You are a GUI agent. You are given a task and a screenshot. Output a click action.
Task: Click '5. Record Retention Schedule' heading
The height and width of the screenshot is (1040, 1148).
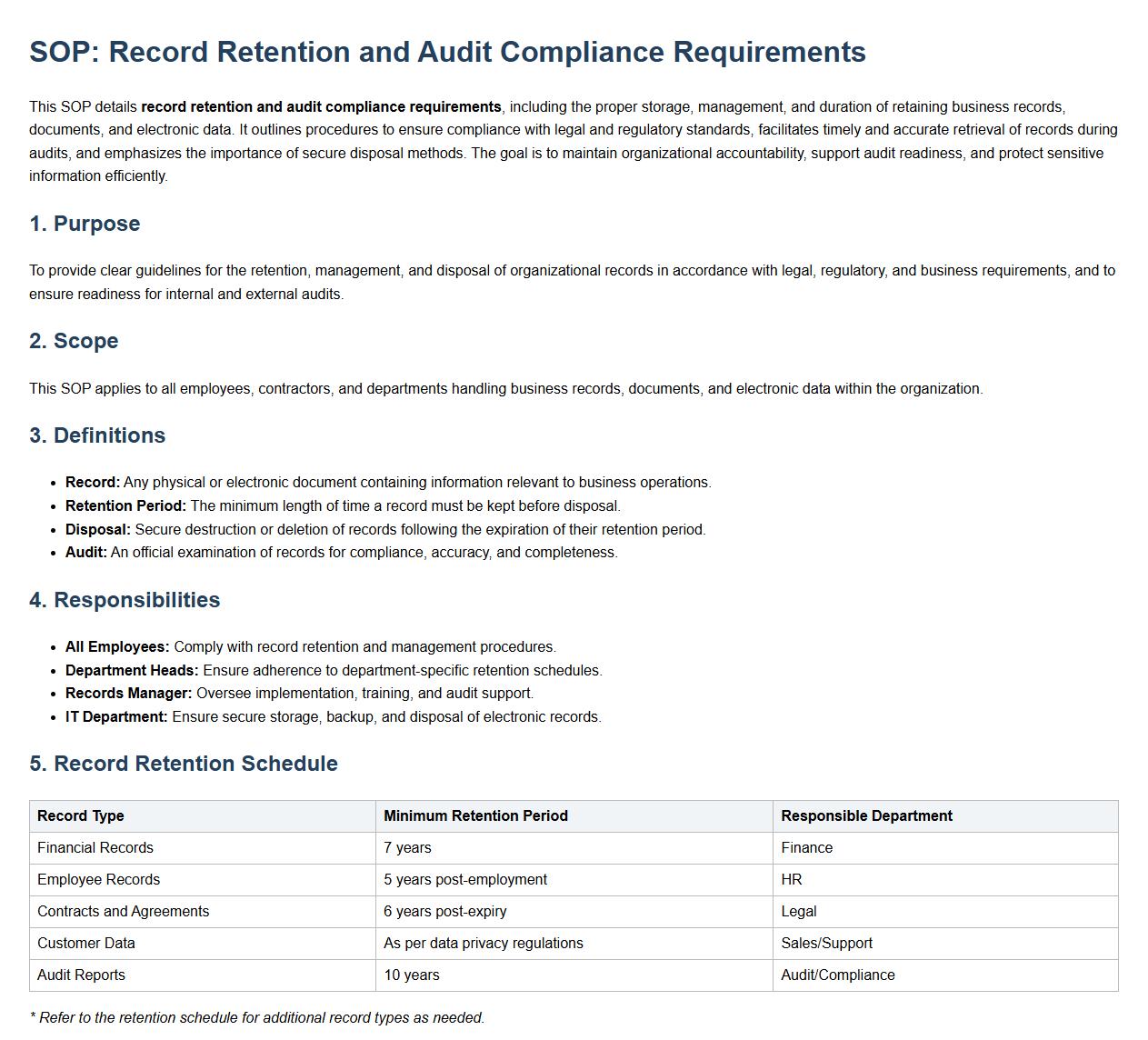click(184, 764)
